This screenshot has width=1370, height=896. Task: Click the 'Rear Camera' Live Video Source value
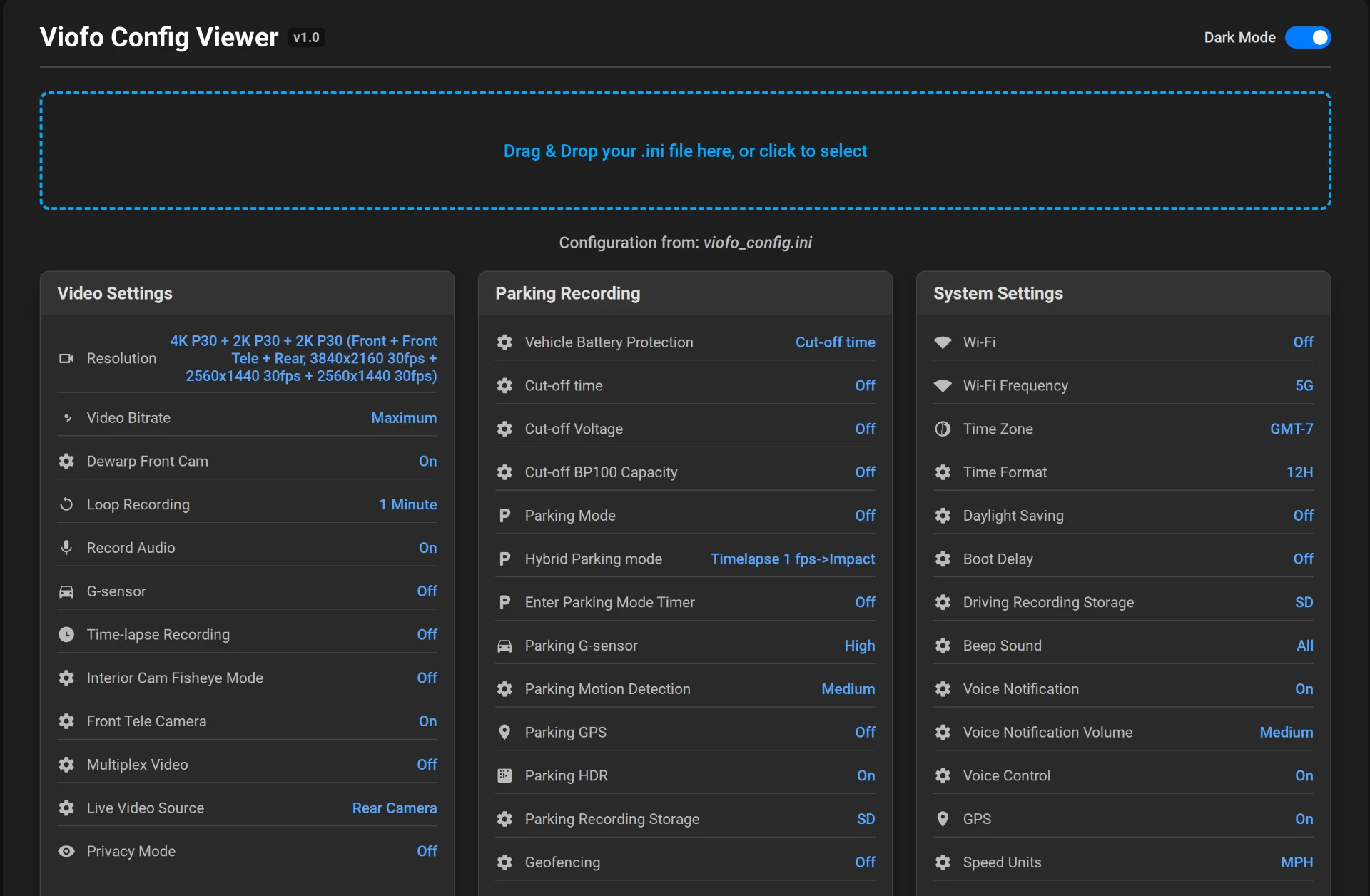[395, 808]
